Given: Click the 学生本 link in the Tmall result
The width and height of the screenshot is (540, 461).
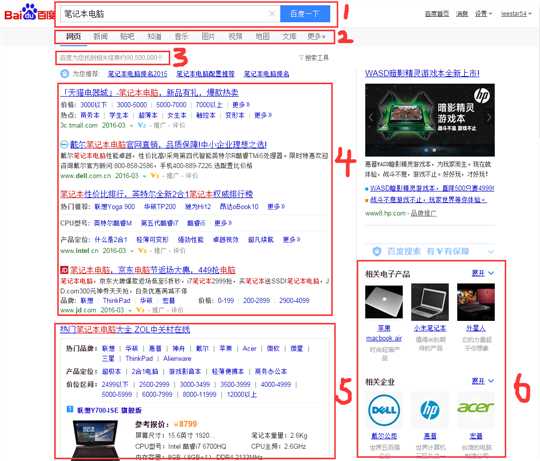Looking at the screenshot, I should 119,115.
